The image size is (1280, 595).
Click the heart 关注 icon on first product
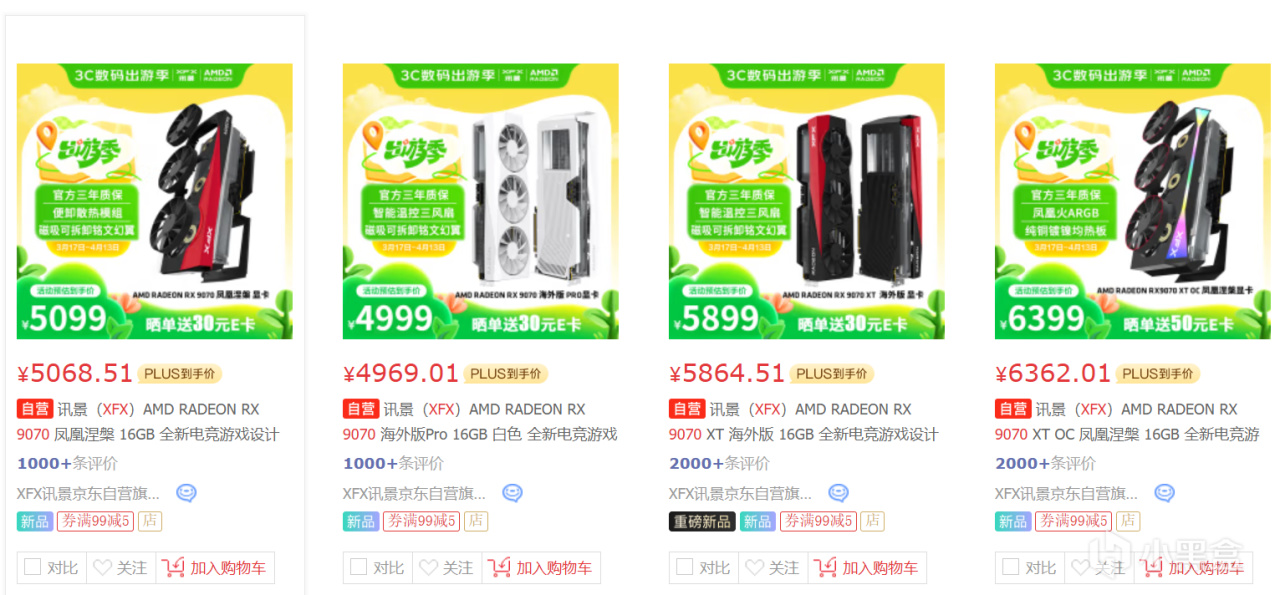tap(102, 567)
